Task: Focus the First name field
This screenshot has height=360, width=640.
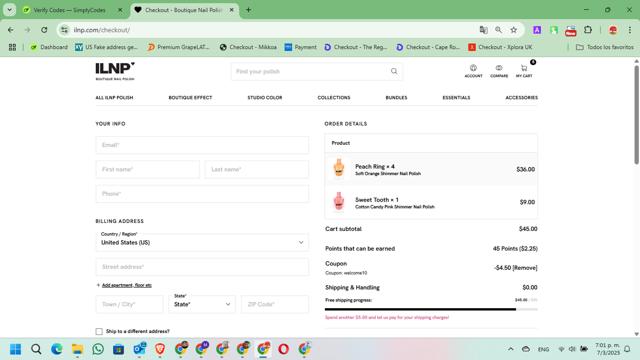Action: [148, 169]
